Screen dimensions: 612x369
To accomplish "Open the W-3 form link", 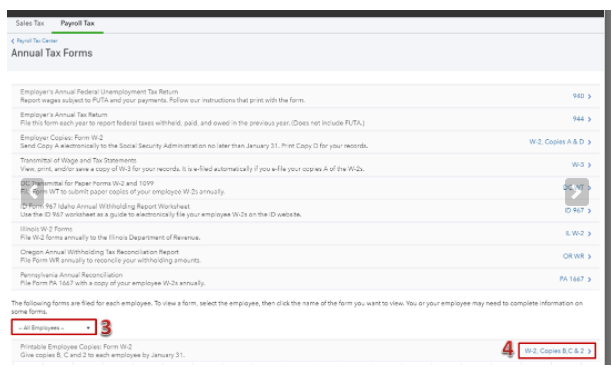I will pos(578,165).
